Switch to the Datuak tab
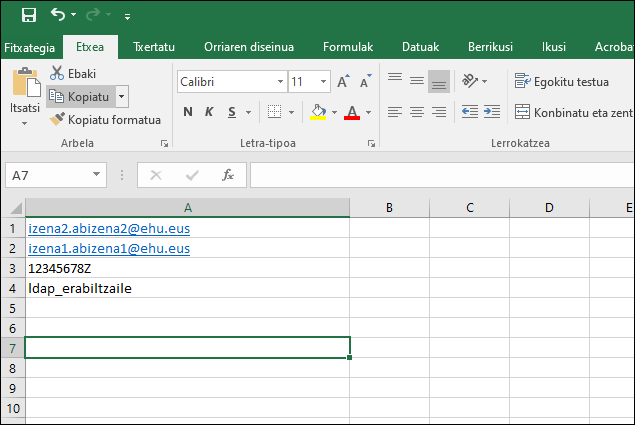The width and height of the screenshot is (635, 425). 420,47
